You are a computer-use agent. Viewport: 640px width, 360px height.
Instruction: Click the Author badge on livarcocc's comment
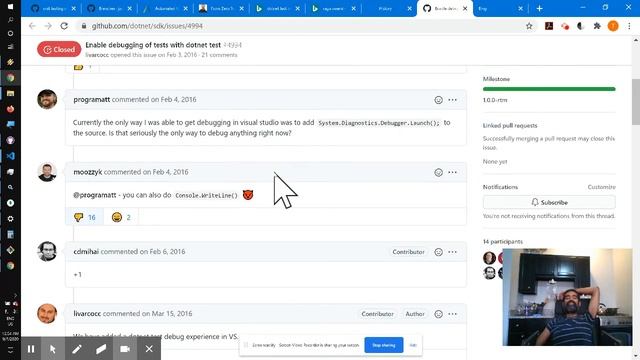415,314
